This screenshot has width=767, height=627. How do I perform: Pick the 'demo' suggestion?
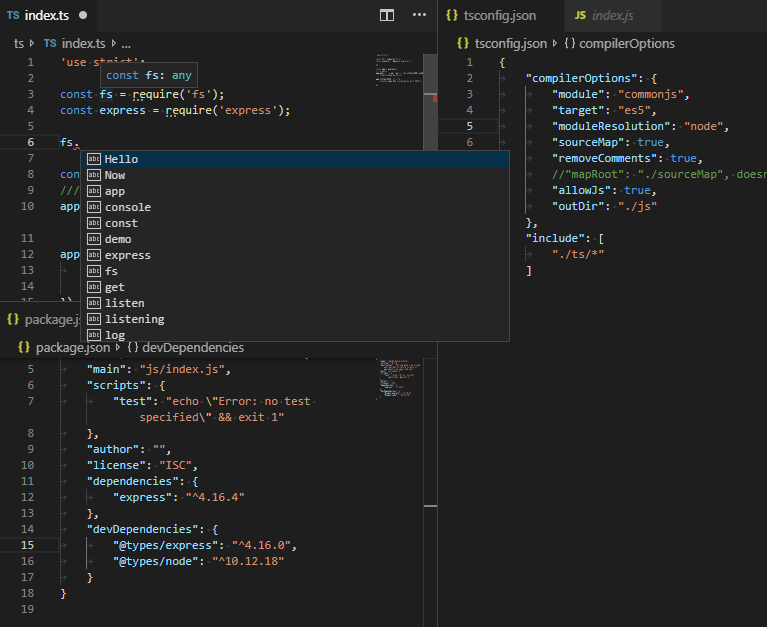(295, 239)
